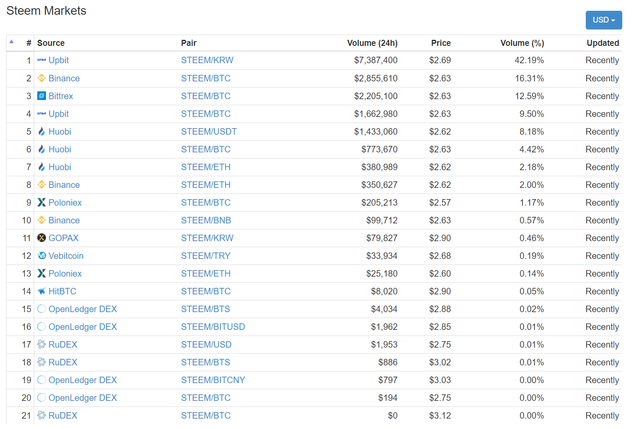Open STEEM/ETH pair for Huobi
This screenshot has width=640, height=429.
(x=206, y=167)
